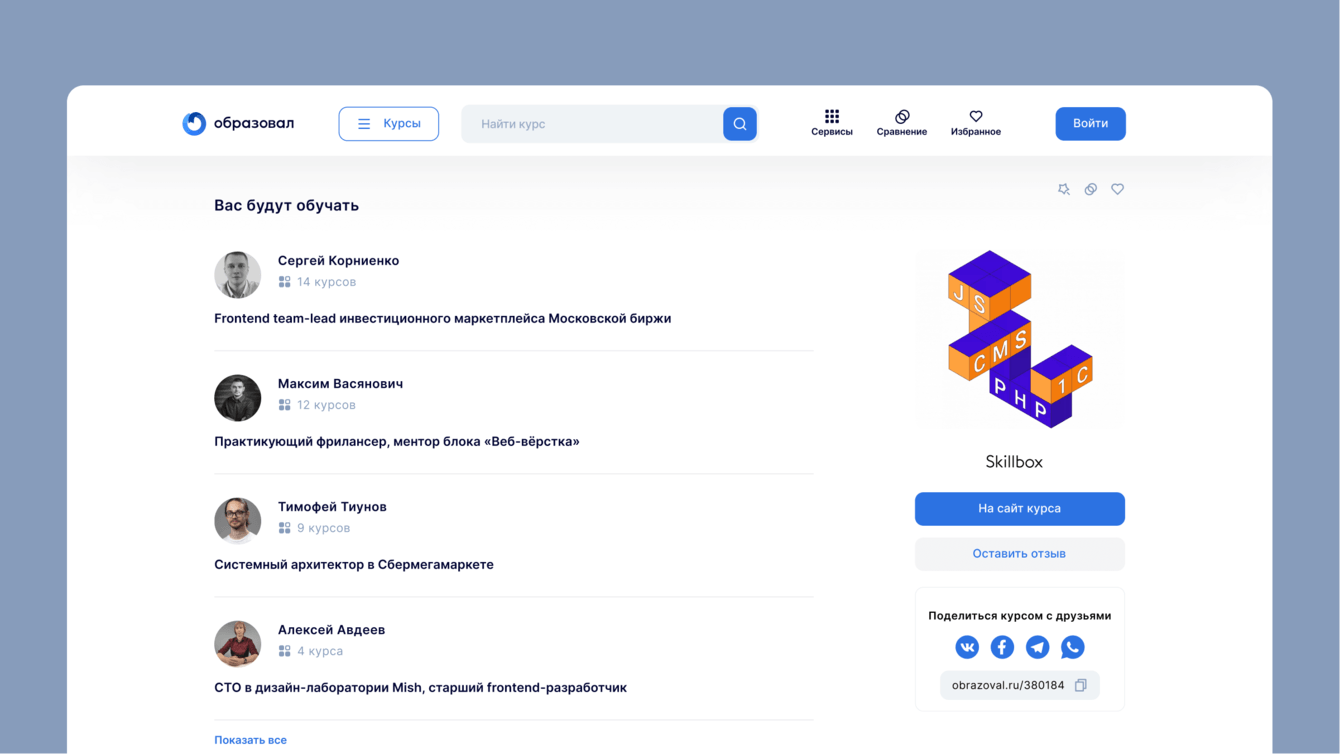Select the teacher name Максим Васянович
The width and height of the screenshot is (1340, 754).
[x=340, y=384]
